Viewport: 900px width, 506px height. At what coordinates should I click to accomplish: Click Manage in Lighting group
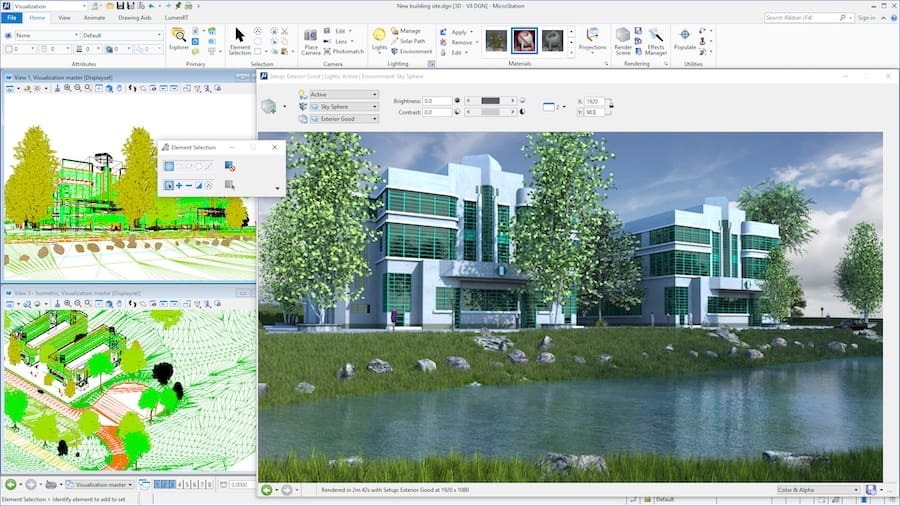pyautogui.click(x=406, y=30)
